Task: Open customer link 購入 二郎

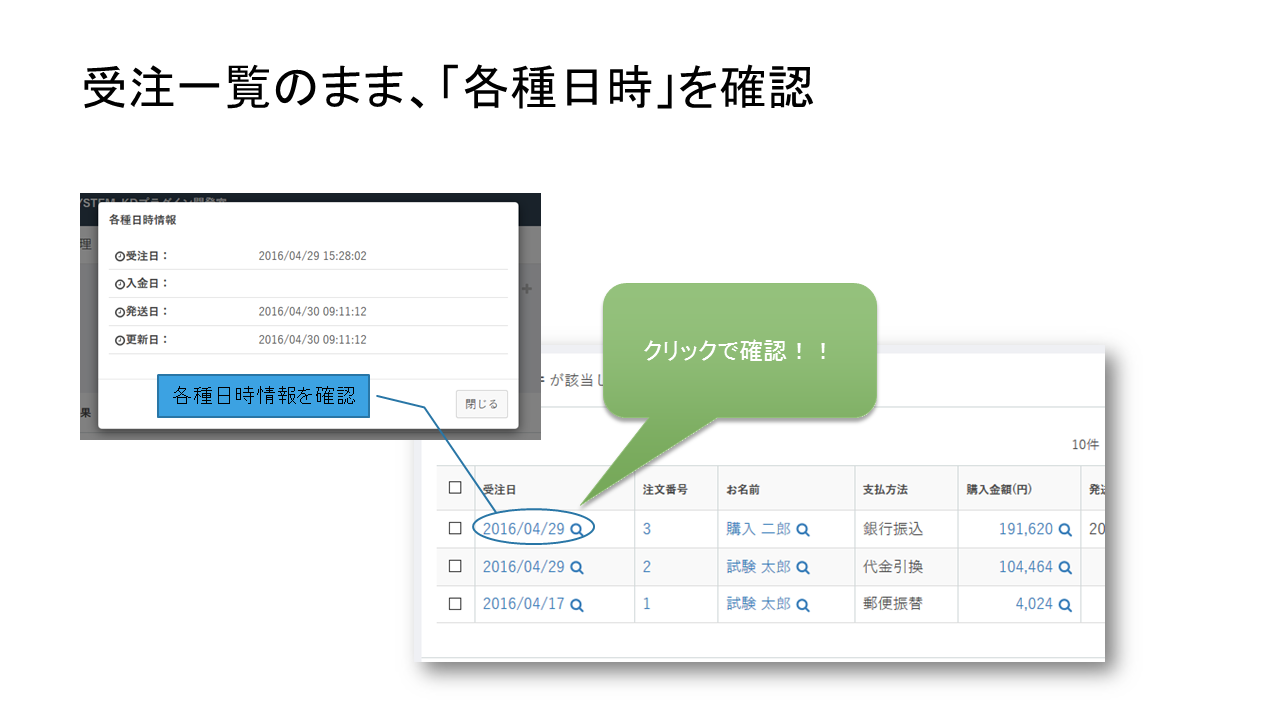Action: tap(758, 529)
